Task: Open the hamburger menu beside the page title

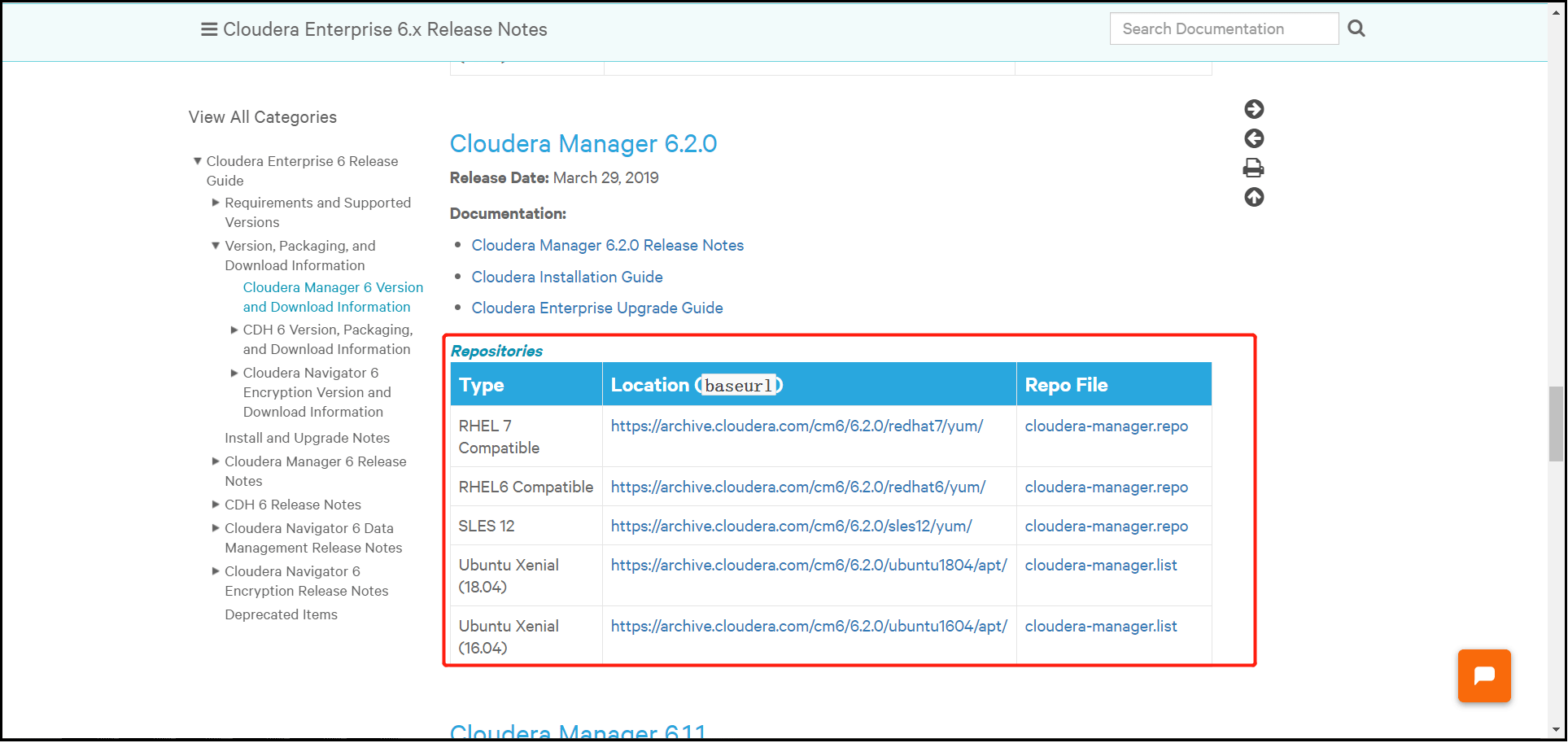Action: click(209, 29)
